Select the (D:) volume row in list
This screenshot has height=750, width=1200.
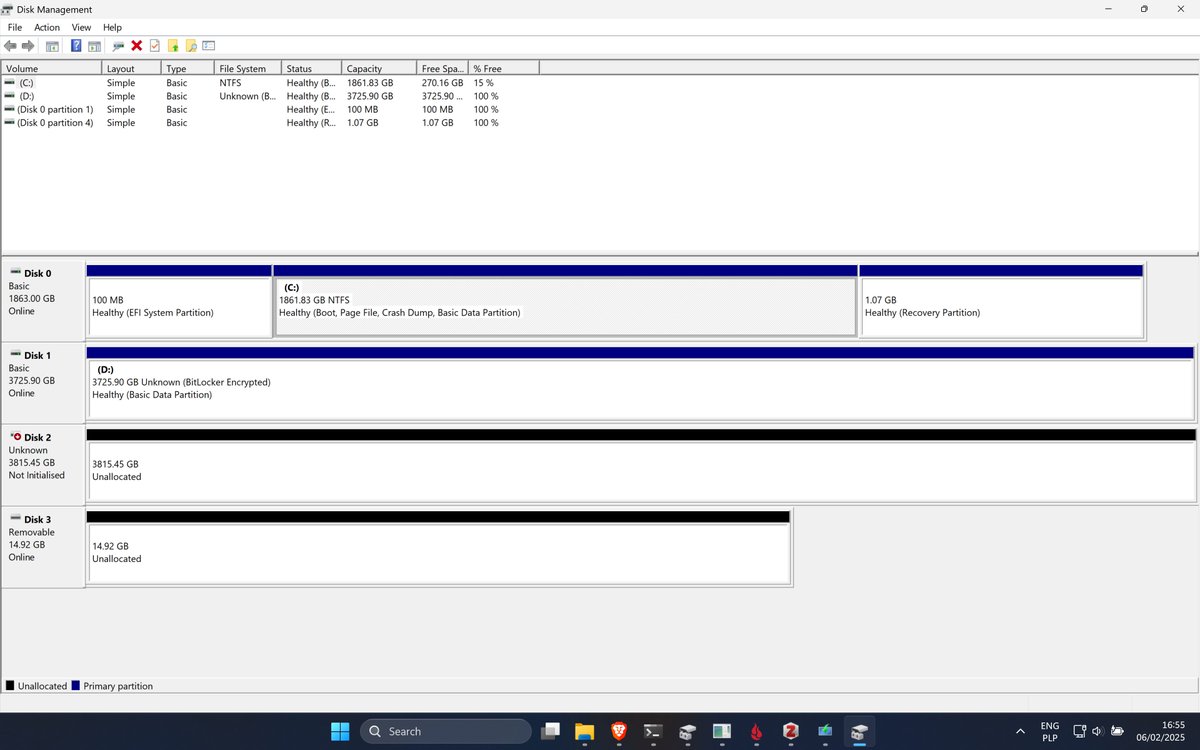(x=270, y=96)
